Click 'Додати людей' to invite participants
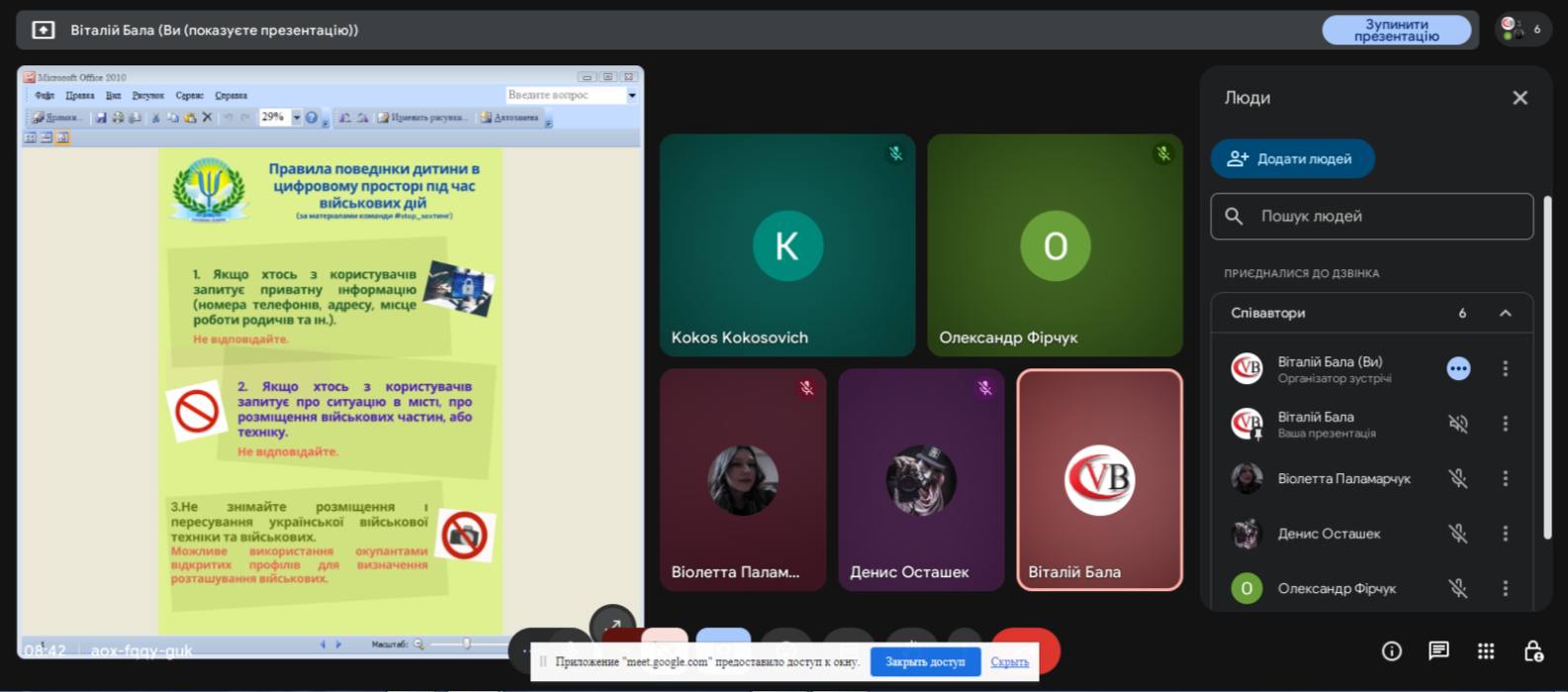The height and width of the screenshot is (692, 1568). coord(1292,158)
